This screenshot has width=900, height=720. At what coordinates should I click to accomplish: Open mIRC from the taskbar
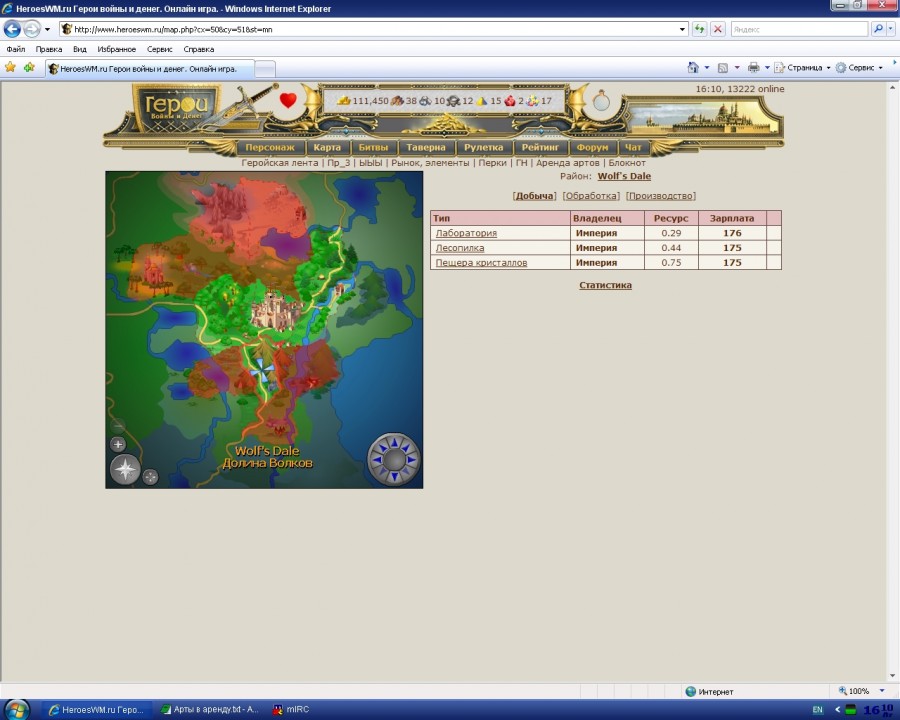click(291, 710)
